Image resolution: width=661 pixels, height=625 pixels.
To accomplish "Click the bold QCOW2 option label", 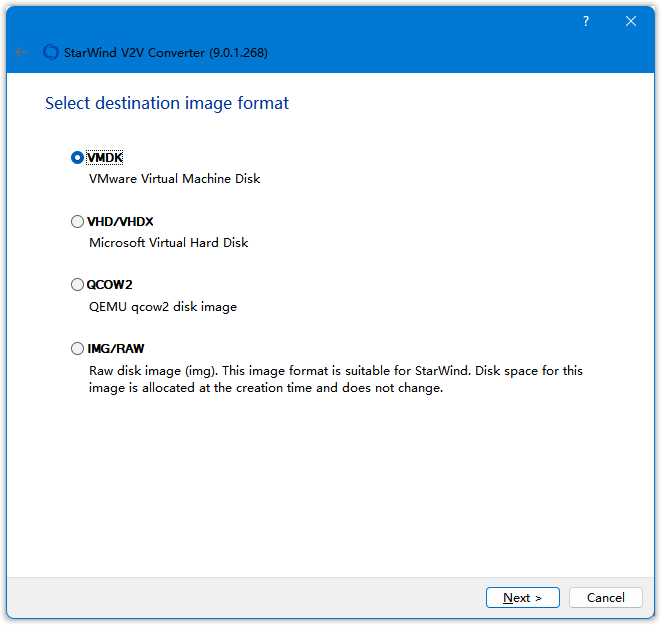I will pos(110,285).
